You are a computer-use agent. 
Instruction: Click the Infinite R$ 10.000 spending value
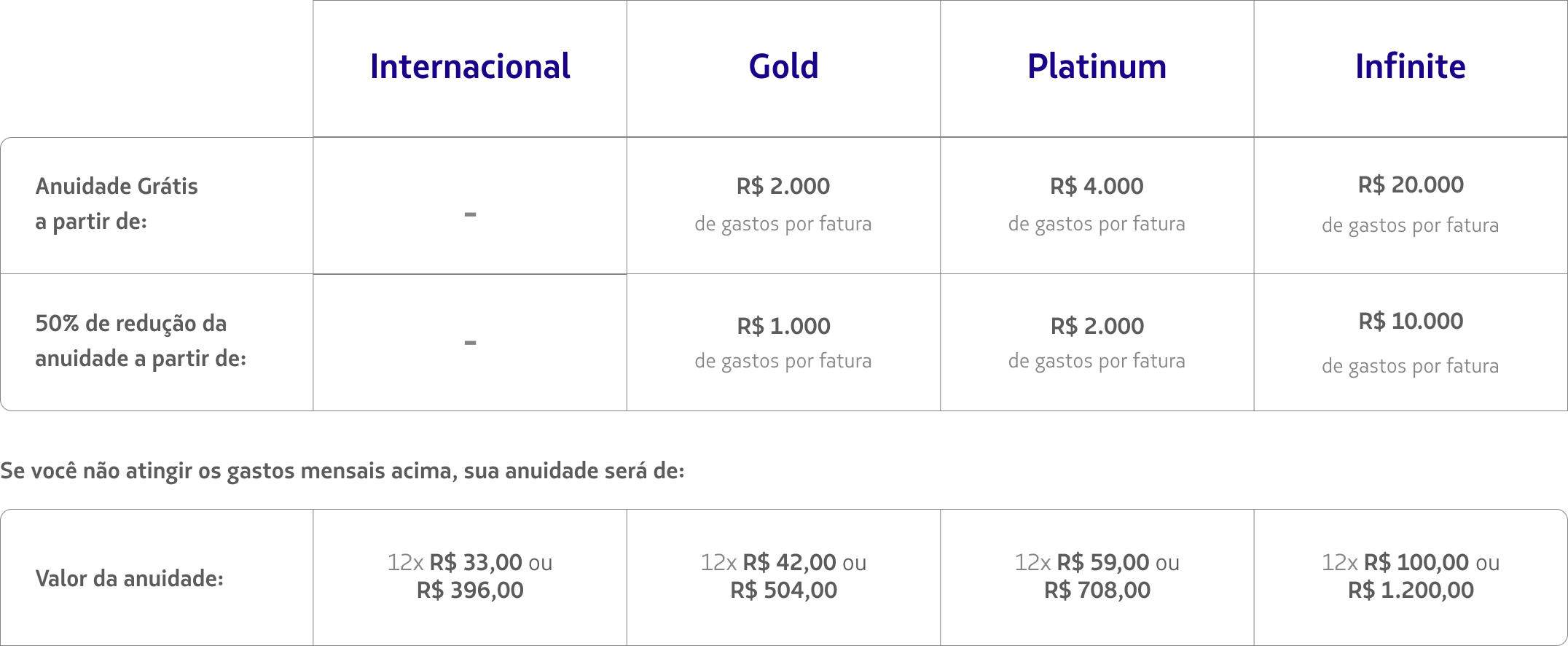pyautogui.click(x=1411, y=321)
